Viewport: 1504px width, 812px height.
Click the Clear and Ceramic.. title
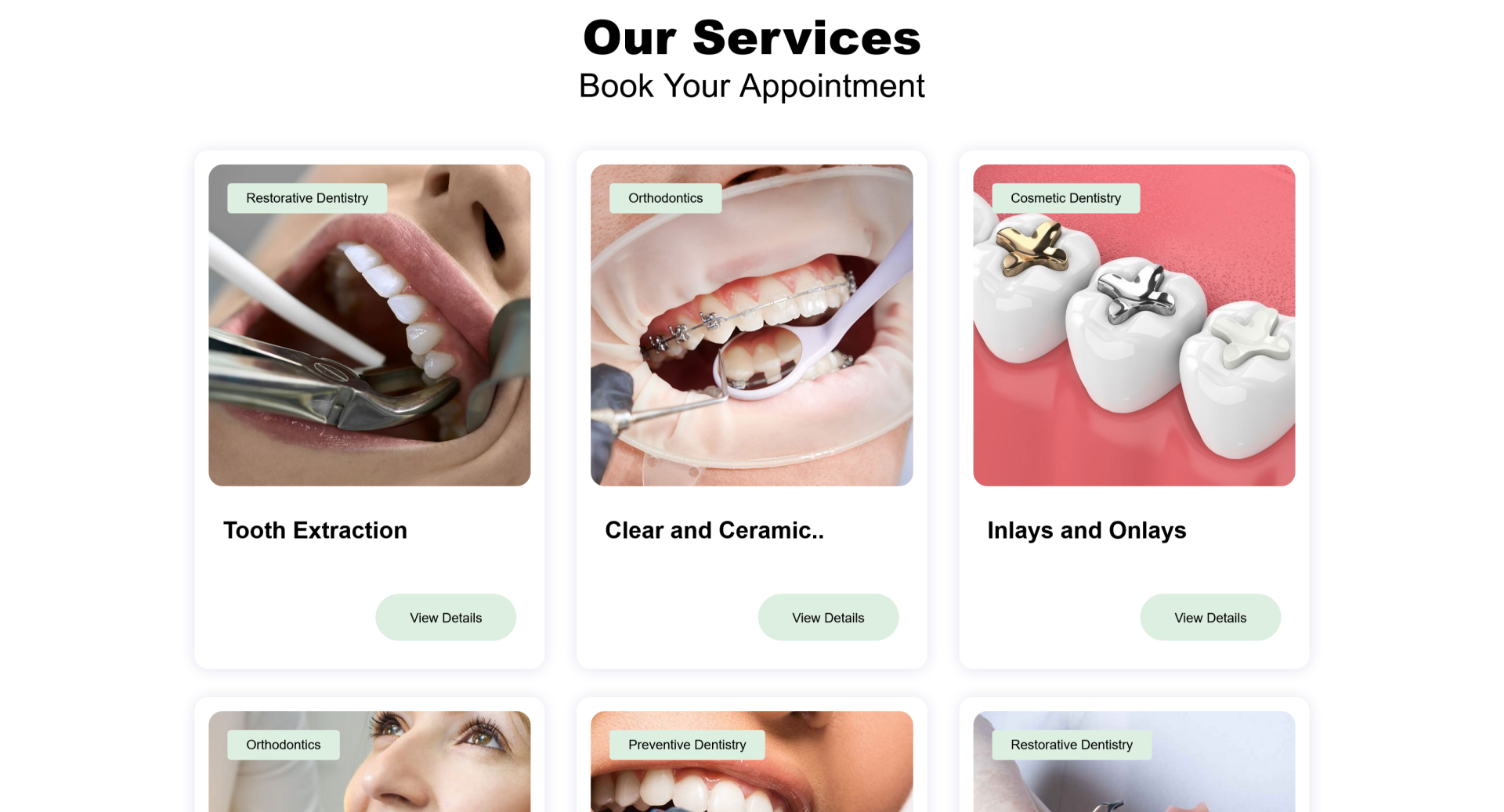714,530
